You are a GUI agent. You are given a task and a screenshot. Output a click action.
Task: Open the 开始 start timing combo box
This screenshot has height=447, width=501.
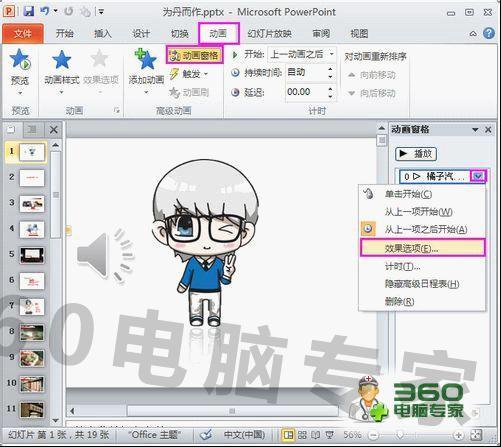pos(302,54)
